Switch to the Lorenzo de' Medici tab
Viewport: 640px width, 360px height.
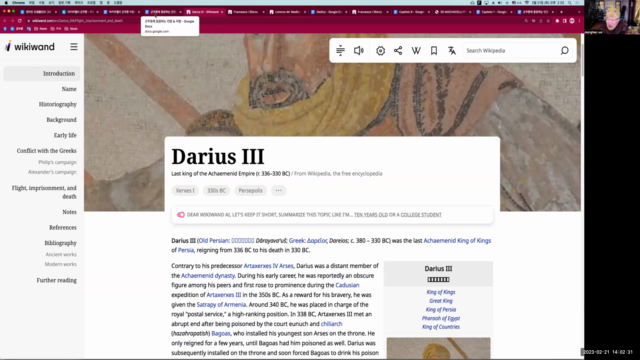pyautogui.click(x=287, y=12)
